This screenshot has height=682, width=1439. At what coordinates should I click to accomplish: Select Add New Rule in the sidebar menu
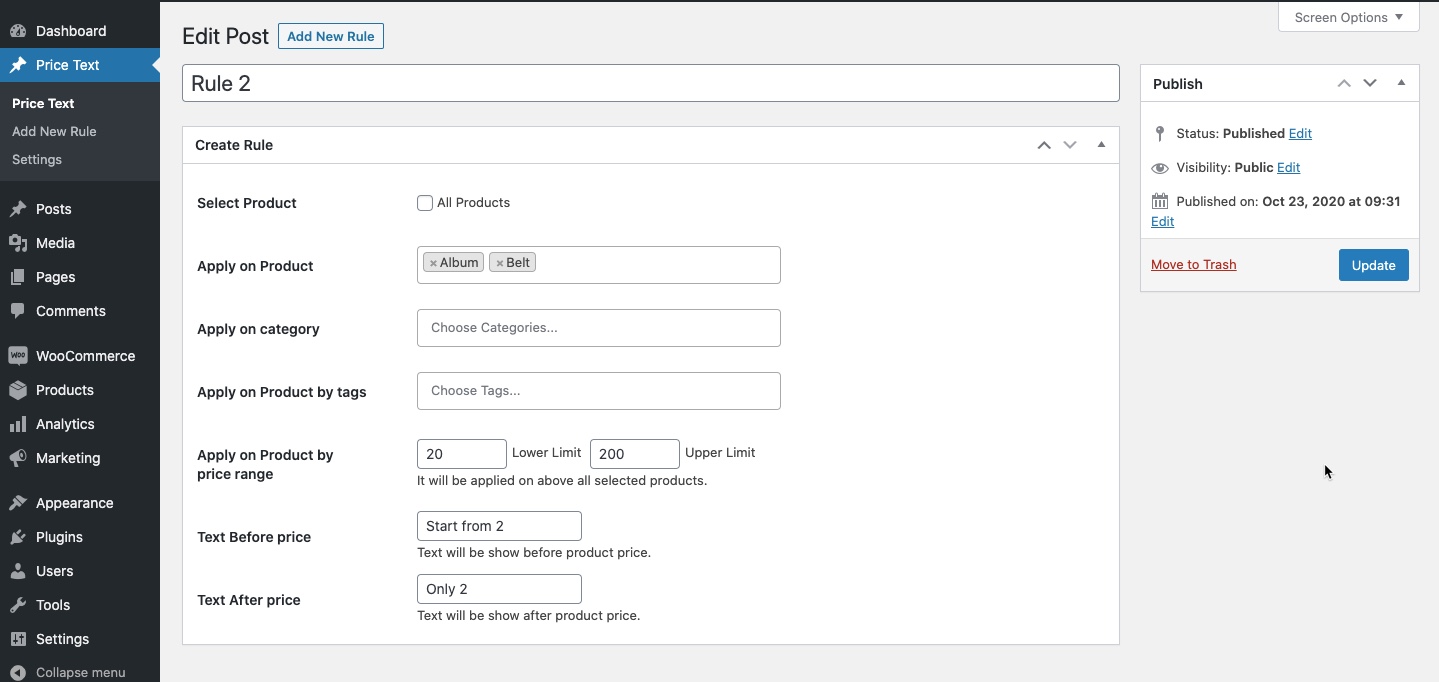click(54, 131)
